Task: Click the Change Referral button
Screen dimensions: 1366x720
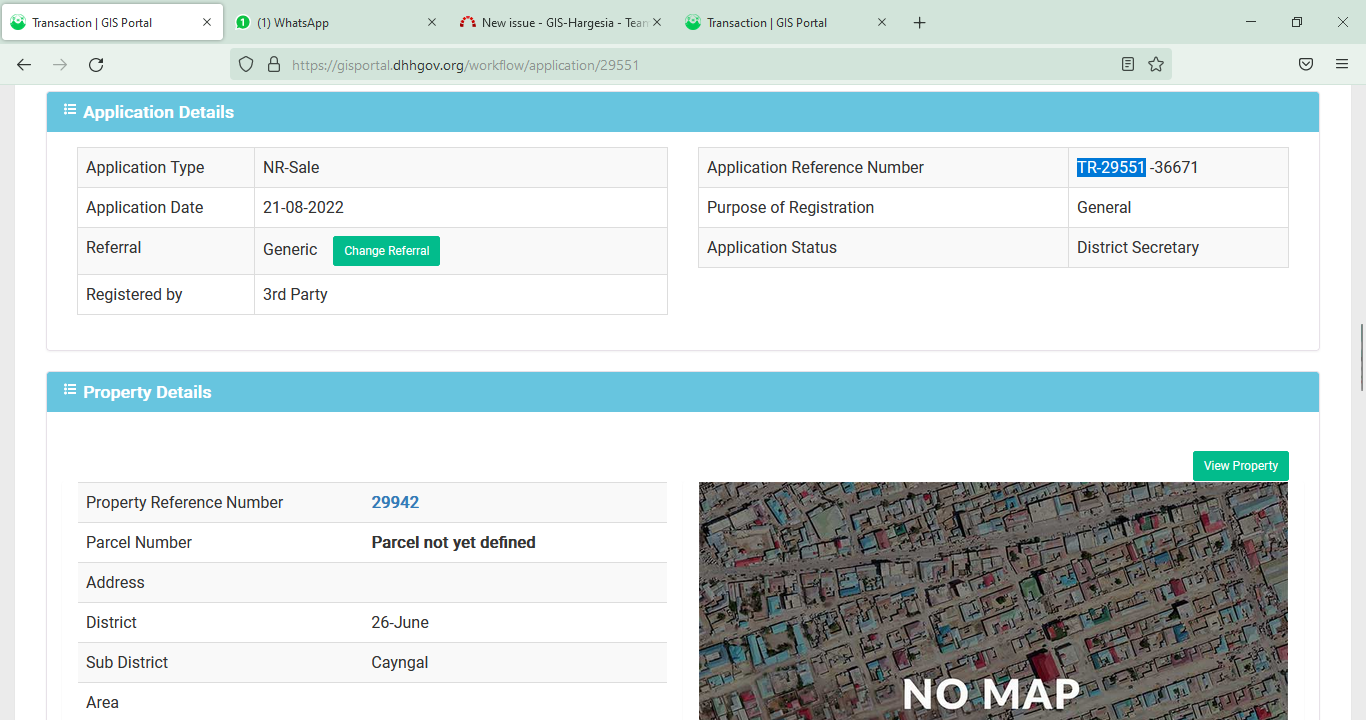Action: pos(386,251)
